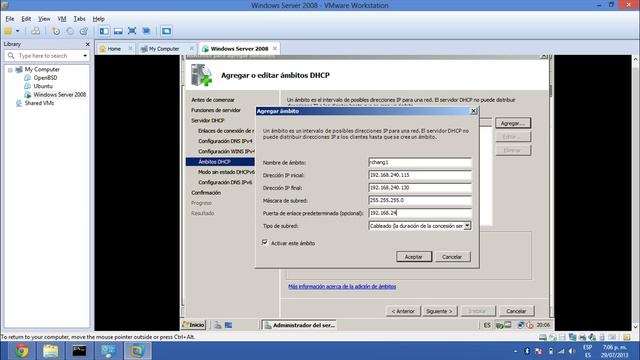Toggle the Activar este ámbito checkbox

264,242
